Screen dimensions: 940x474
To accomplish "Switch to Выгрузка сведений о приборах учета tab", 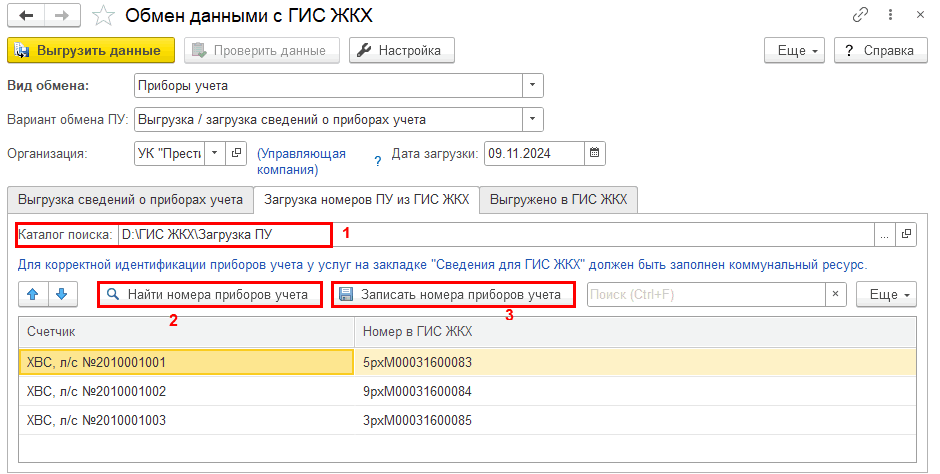I will tap(130, 200).
